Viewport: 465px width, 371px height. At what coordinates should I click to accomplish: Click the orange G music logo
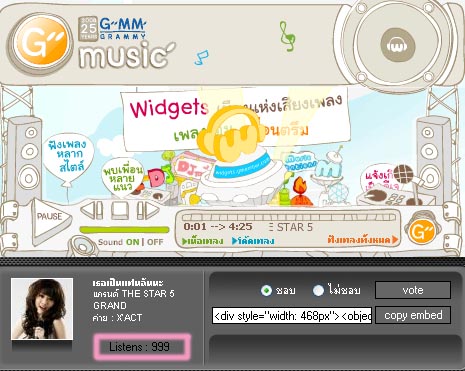click(x=41, y=43)
